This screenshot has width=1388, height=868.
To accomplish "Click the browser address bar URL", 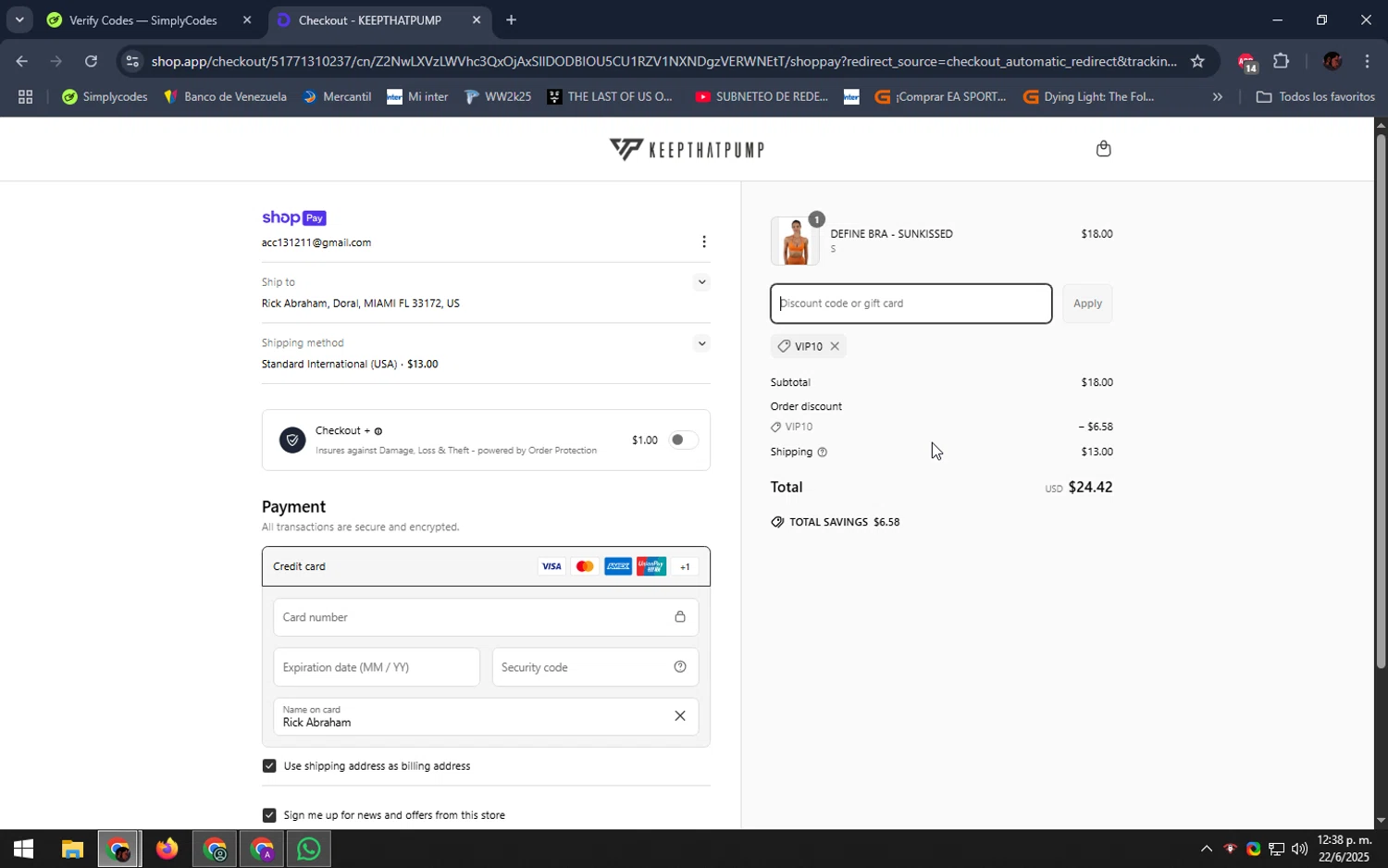I will (x=663, y=61).
